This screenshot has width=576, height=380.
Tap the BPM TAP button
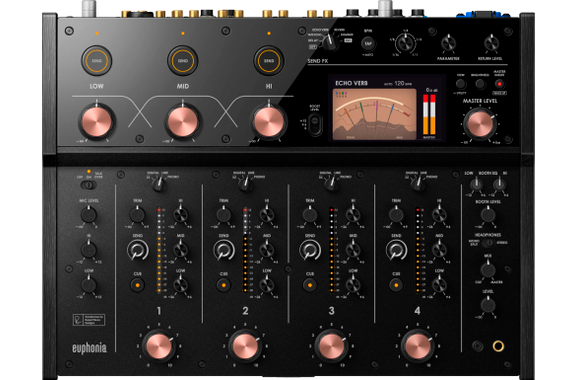(x=368, y=43)
